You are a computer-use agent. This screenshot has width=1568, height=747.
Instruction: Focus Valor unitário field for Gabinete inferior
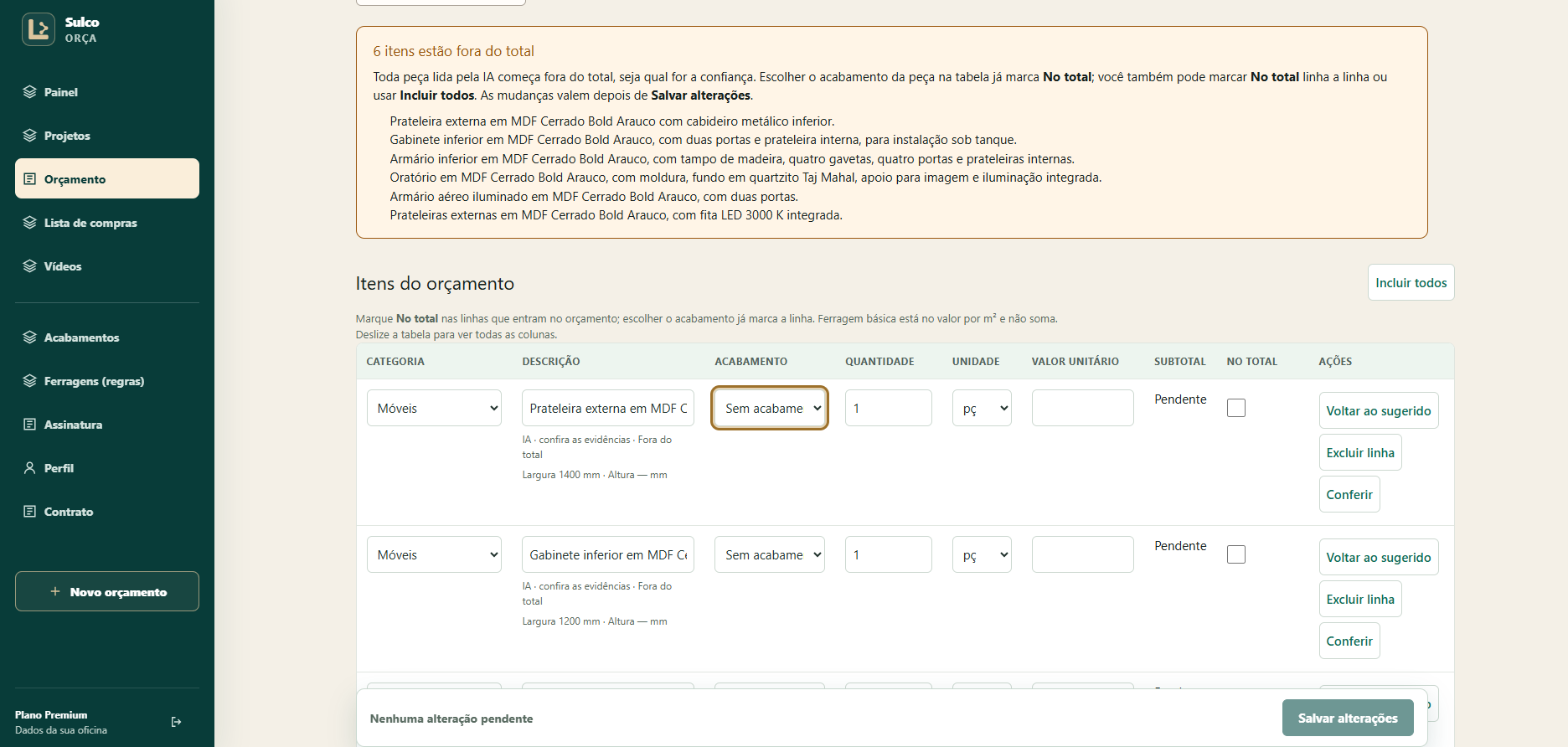pos(1082,554)
